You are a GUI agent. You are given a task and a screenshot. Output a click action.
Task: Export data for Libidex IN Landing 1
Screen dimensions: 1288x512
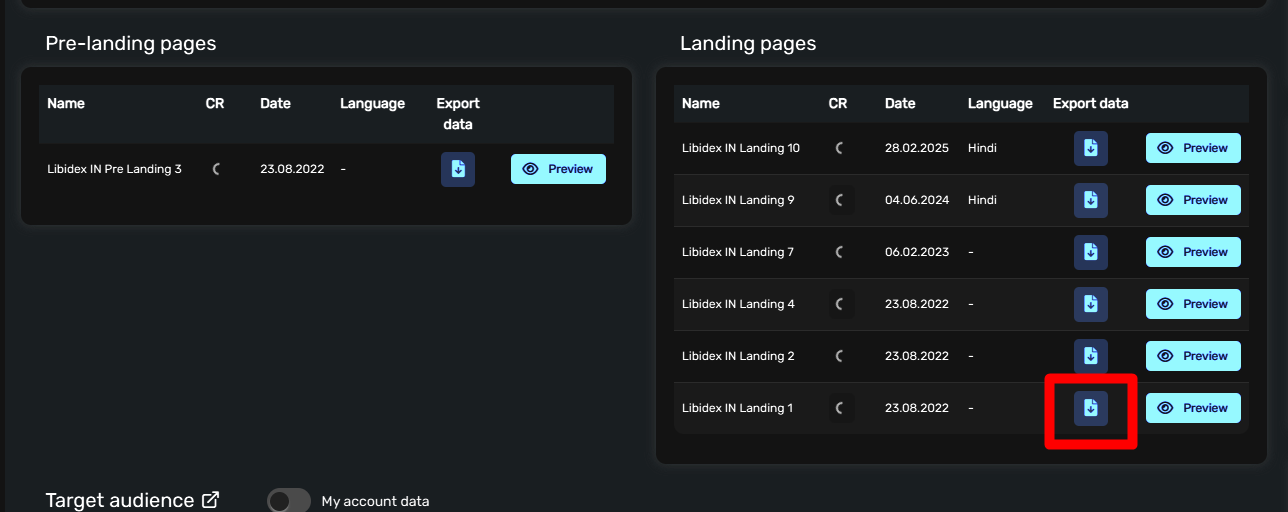point(1091,408)
